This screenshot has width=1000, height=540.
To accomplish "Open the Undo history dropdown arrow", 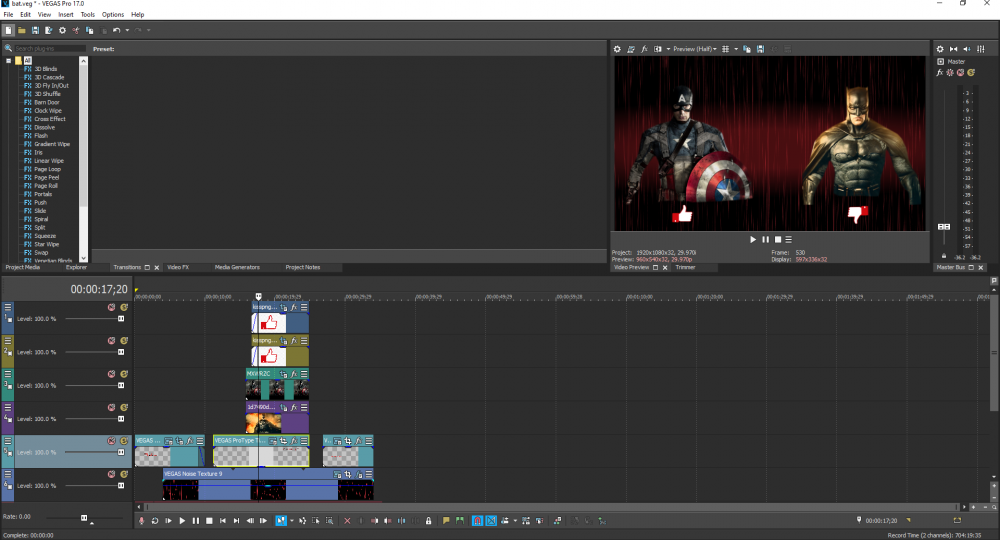I will pos(127,31).
